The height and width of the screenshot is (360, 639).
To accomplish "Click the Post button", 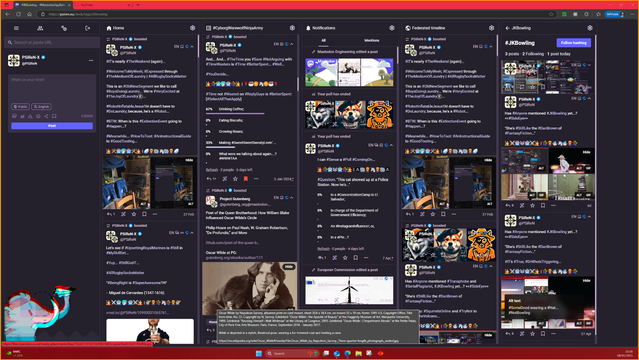I will coord(52,126).
